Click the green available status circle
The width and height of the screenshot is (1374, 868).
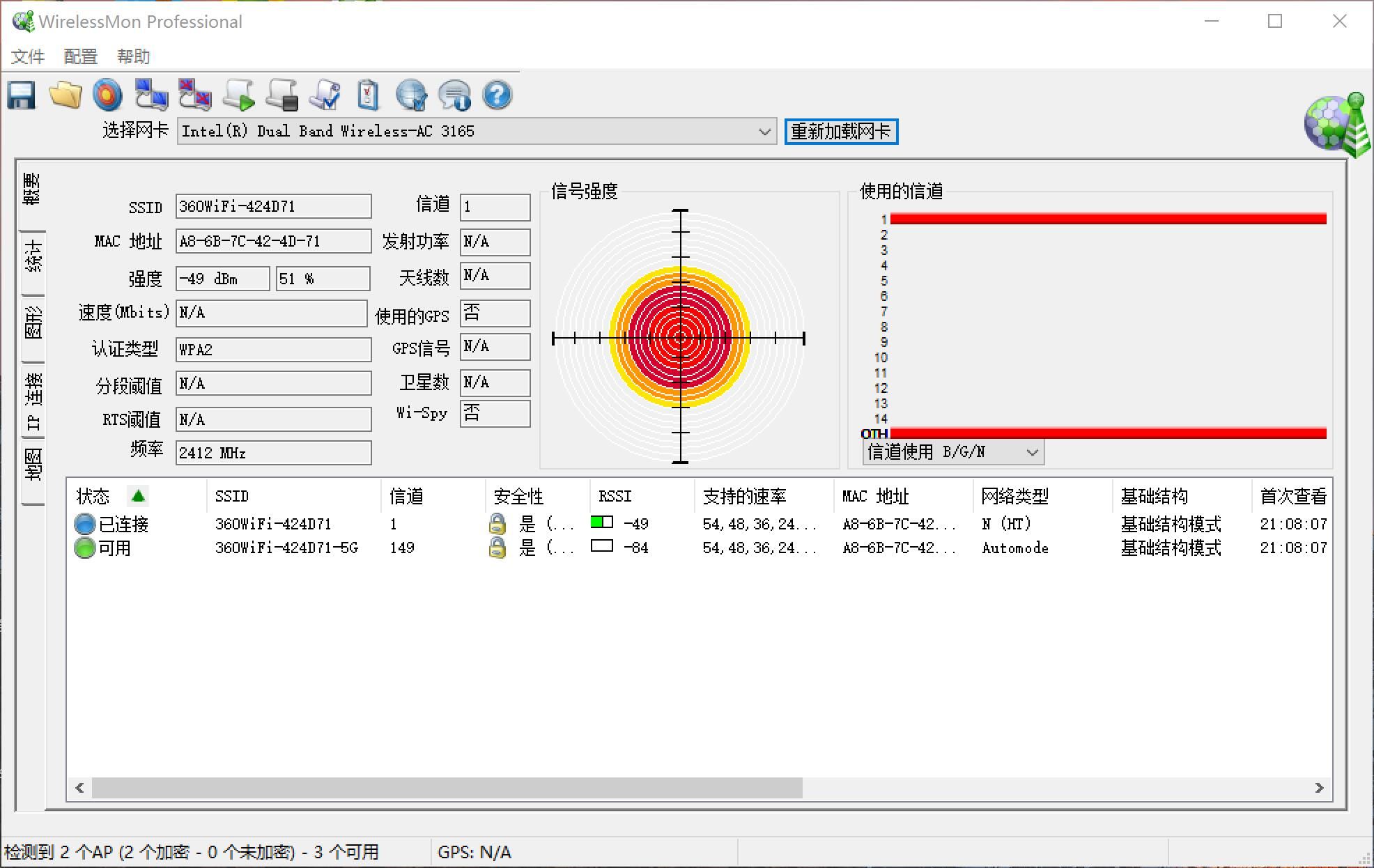point(84,548)
